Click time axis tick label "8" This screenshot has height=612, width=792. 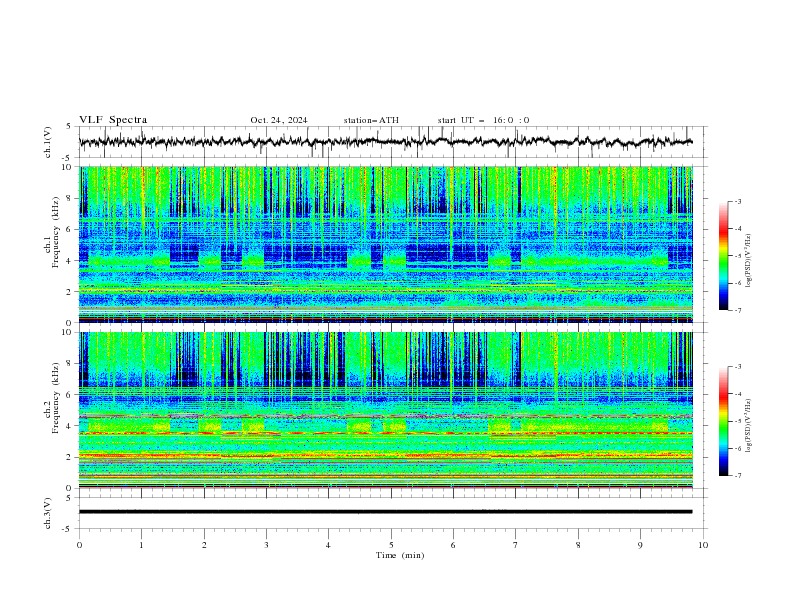click(x=578, y=545)
